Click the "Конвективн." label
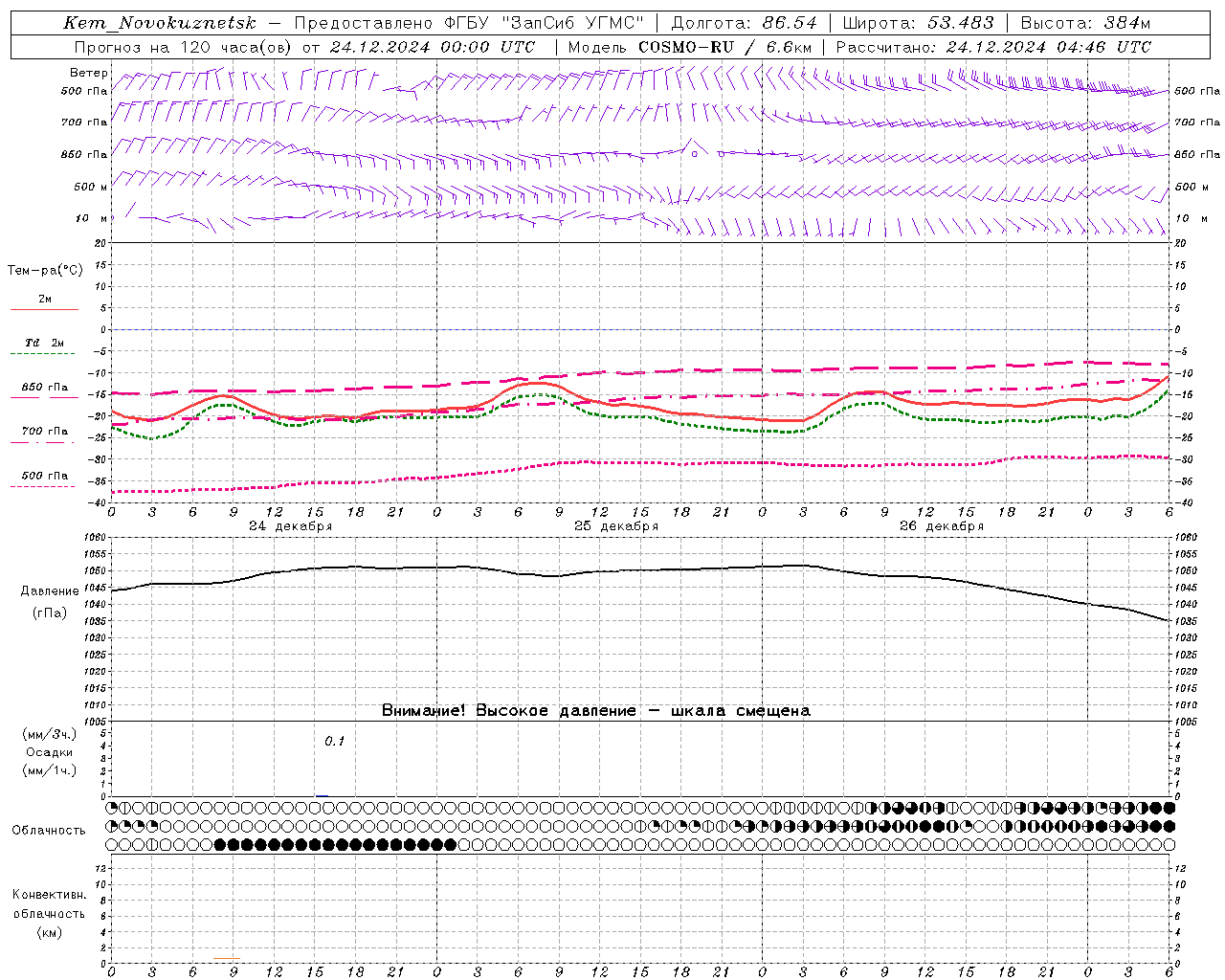 (49, 895)
